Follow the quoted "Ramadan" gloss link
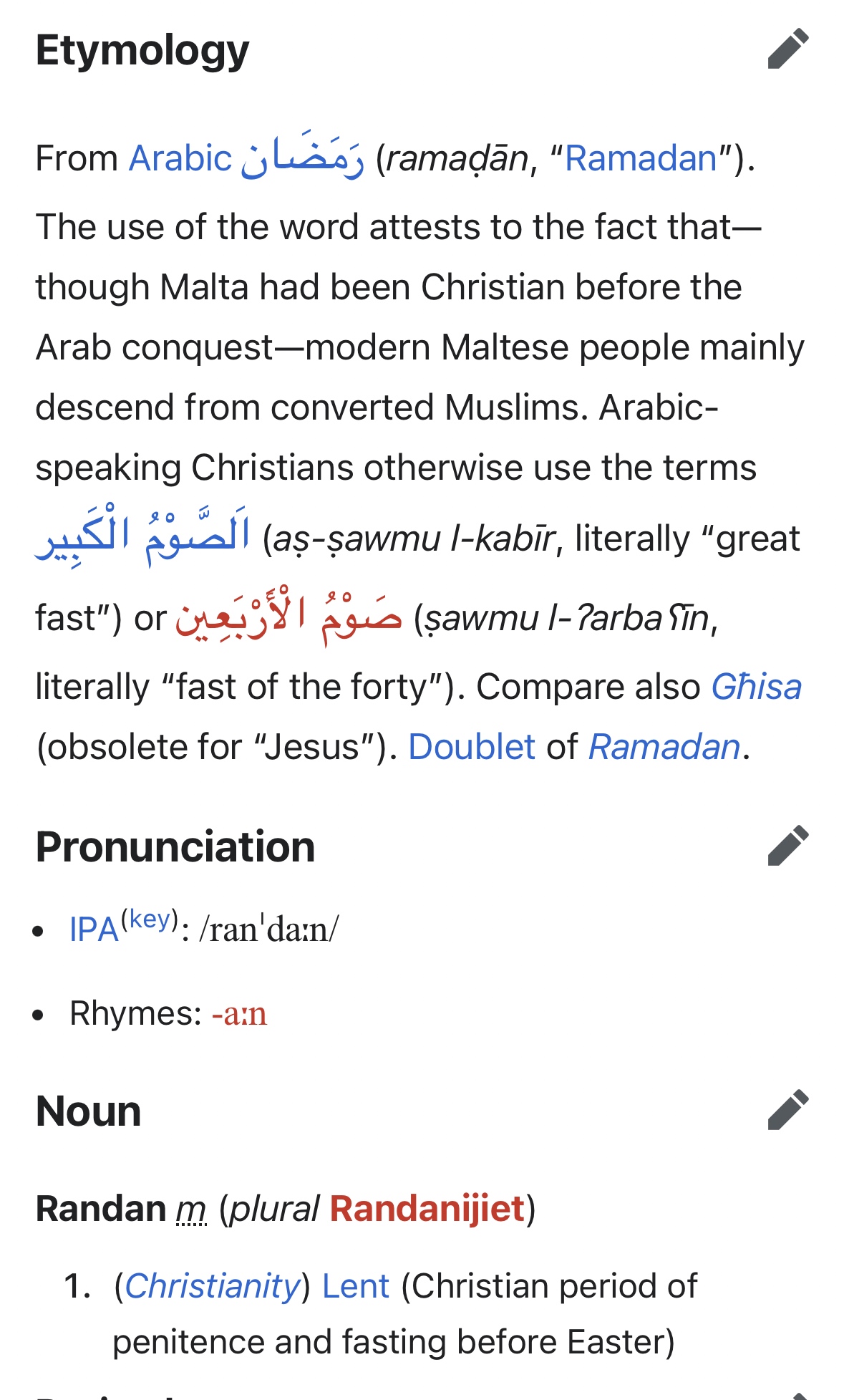 coord(641,158)
